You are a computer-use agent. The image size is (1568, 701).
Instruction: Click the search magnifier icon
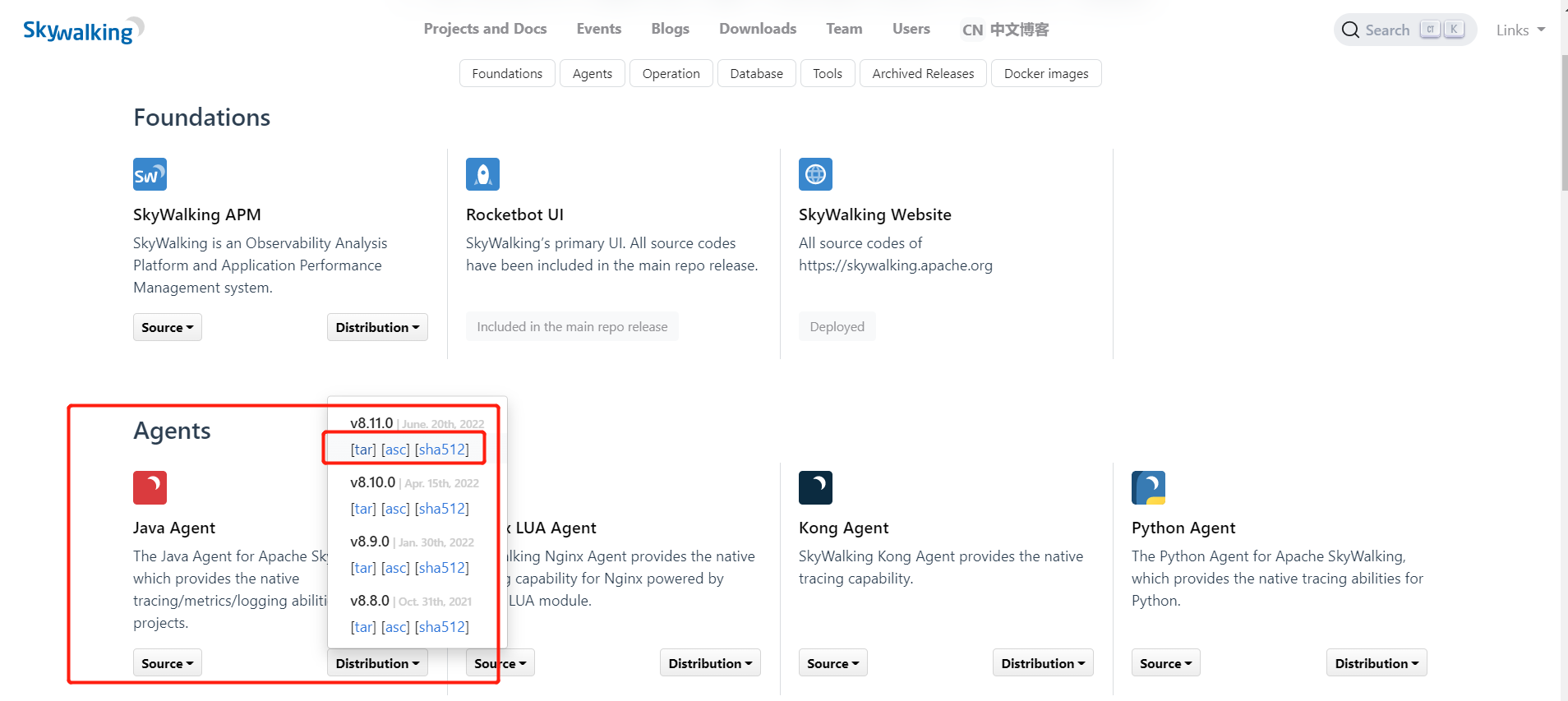click(x=1350, y=30)
